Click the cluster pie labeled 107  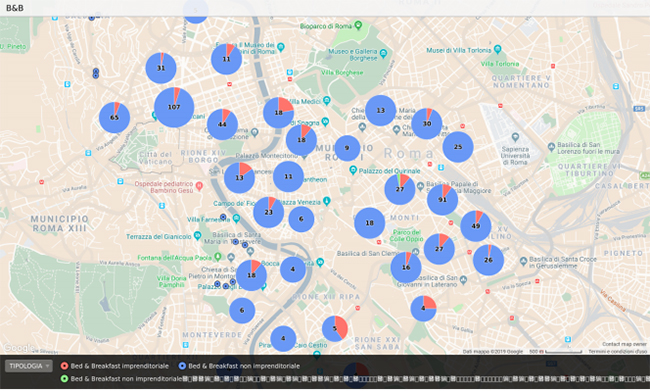[174, 107]
